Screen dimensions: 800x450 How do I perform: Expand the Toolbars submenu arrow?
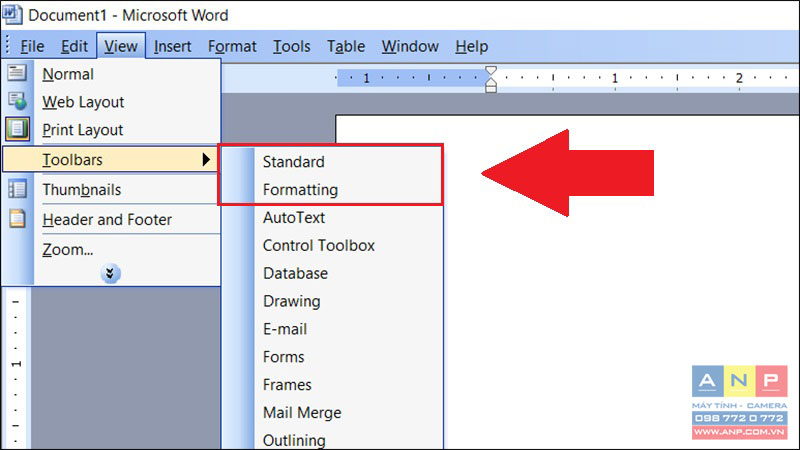206,160
